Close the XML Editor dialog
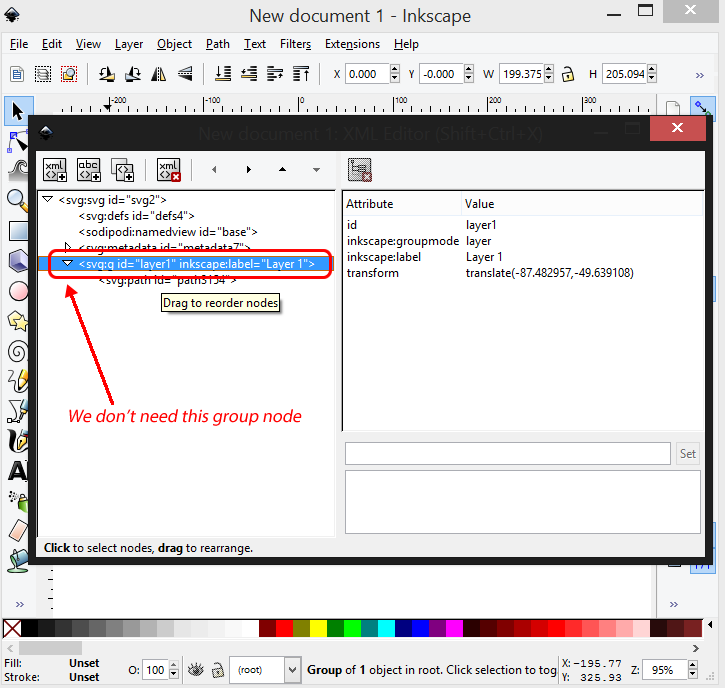The height and width of the screenshot is (688, 725). click(677, 128)
